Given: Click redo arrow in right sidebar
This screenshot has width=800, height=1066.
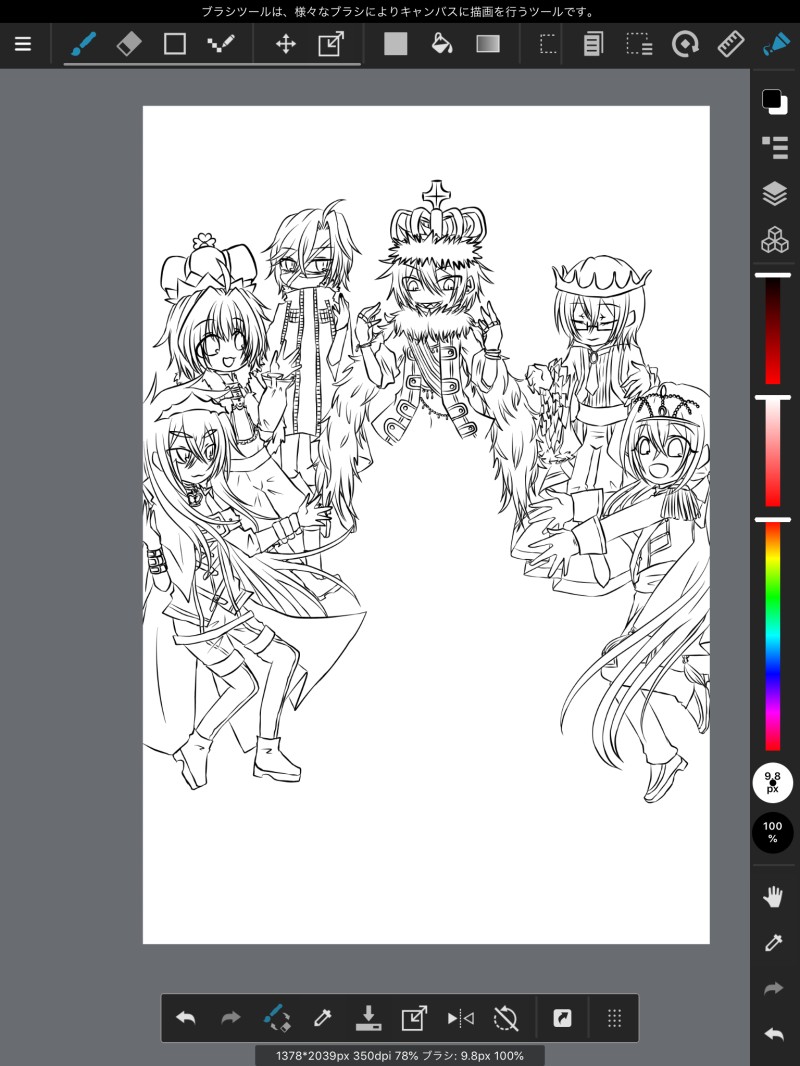Looking at the screenshot, I should point(773,988).
